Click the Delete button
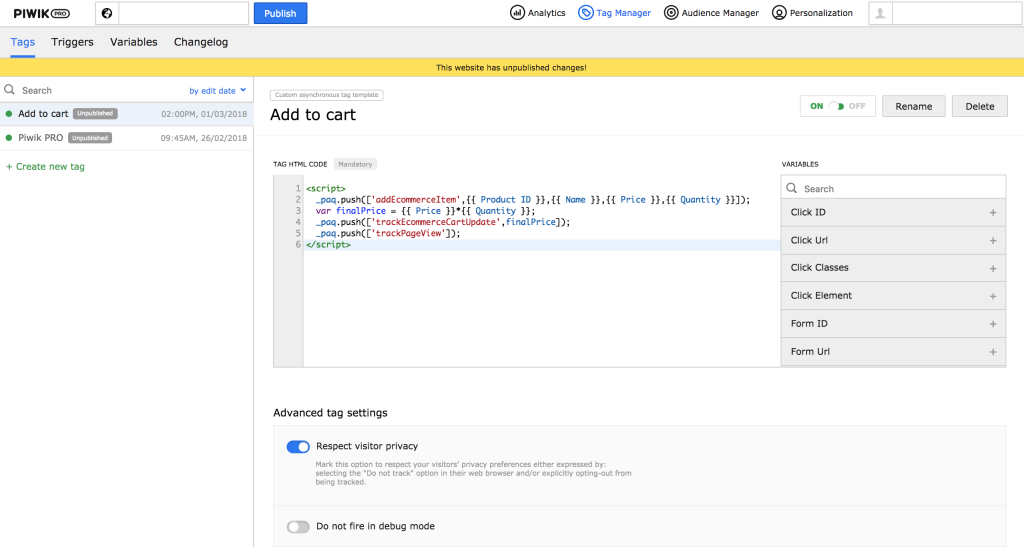Viewport: 1024px width, 547px height. [x=980, y=106]
